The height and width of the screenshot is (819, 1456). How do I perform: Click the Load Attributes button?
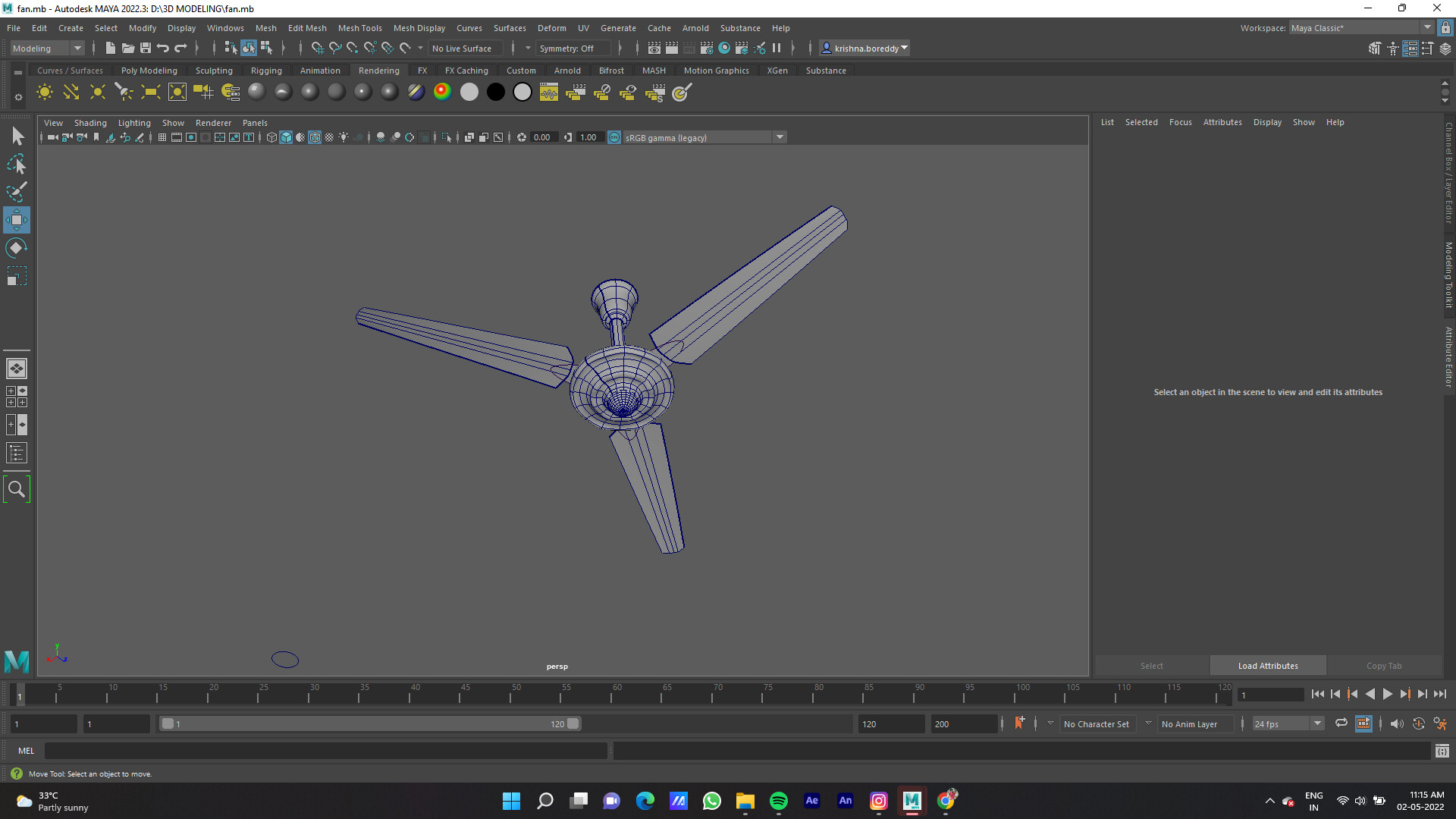coord(1267,665)
